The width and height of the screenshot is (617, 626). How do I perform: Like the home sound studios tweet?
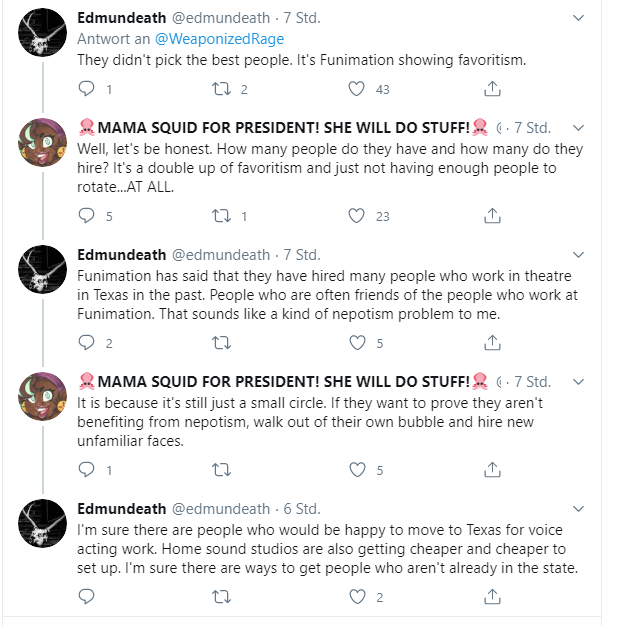click(357, 596)
